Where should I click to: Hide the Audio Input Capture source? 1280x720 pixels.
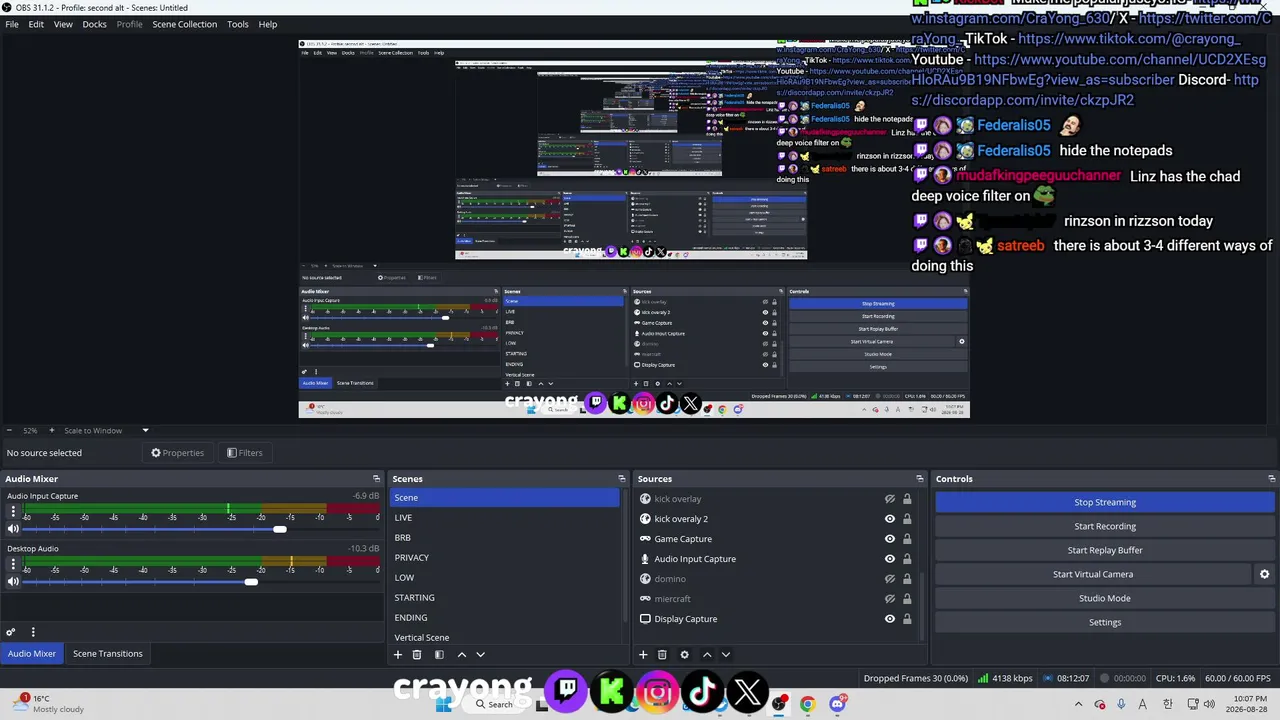[889, 559]
